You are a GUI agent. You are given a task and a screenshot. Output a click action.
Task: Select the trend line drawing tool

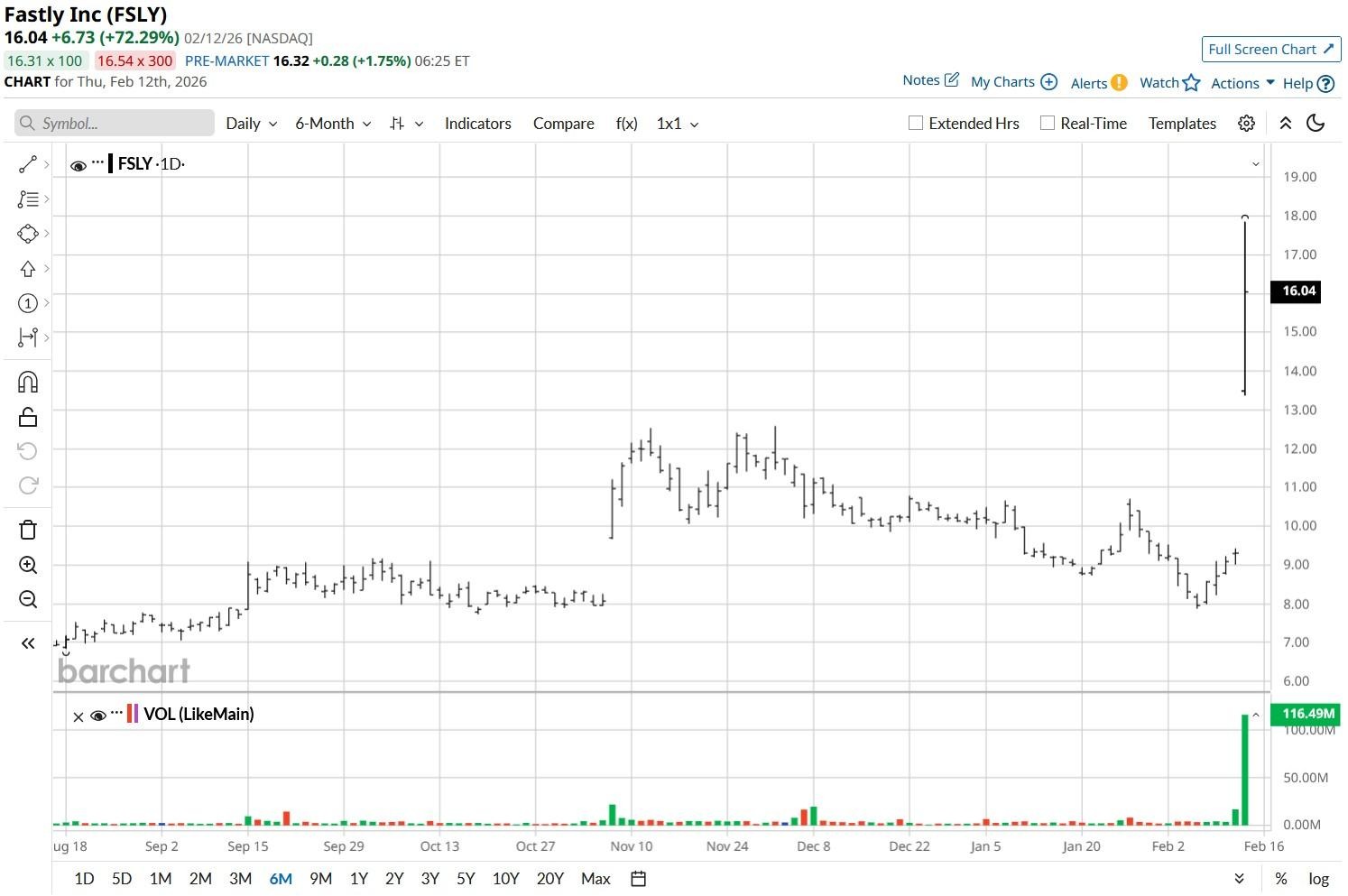click(27, 164)
